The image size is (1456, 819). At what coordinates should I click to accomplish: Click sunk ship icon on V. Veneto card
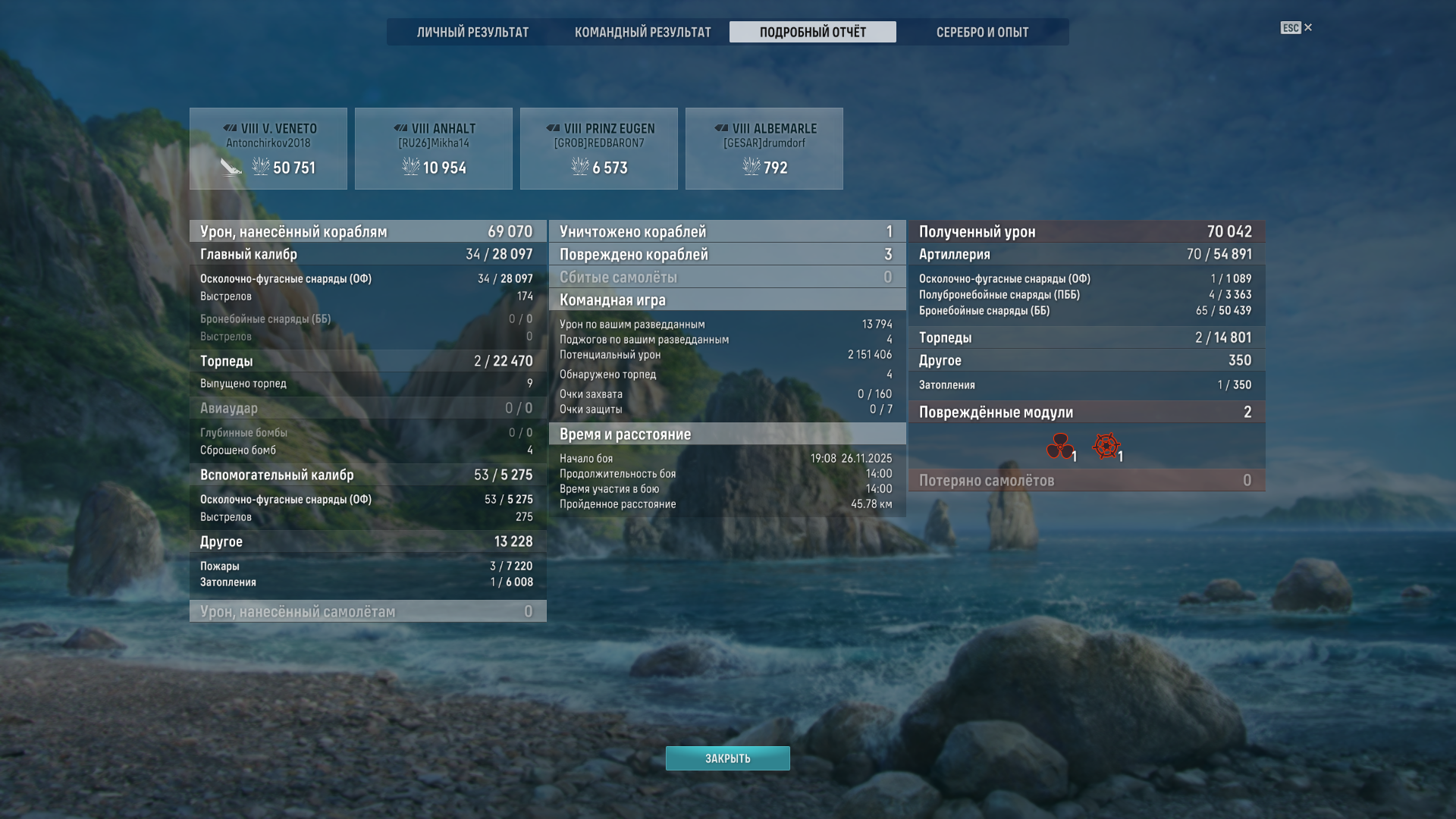click(x=231, y=167)
